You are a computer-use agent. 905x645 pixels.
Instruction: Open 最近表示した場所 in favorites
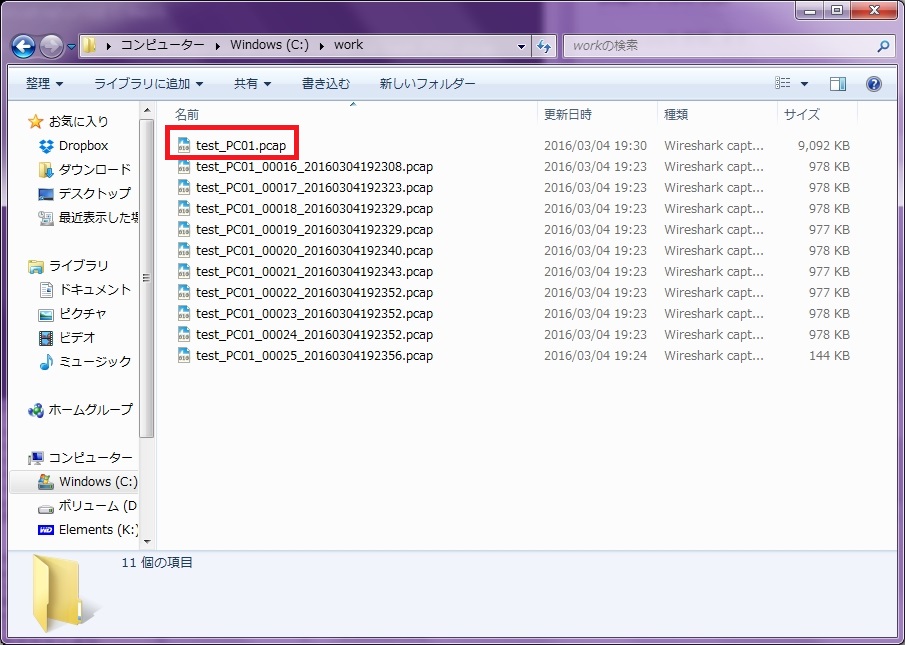[98, 218]
